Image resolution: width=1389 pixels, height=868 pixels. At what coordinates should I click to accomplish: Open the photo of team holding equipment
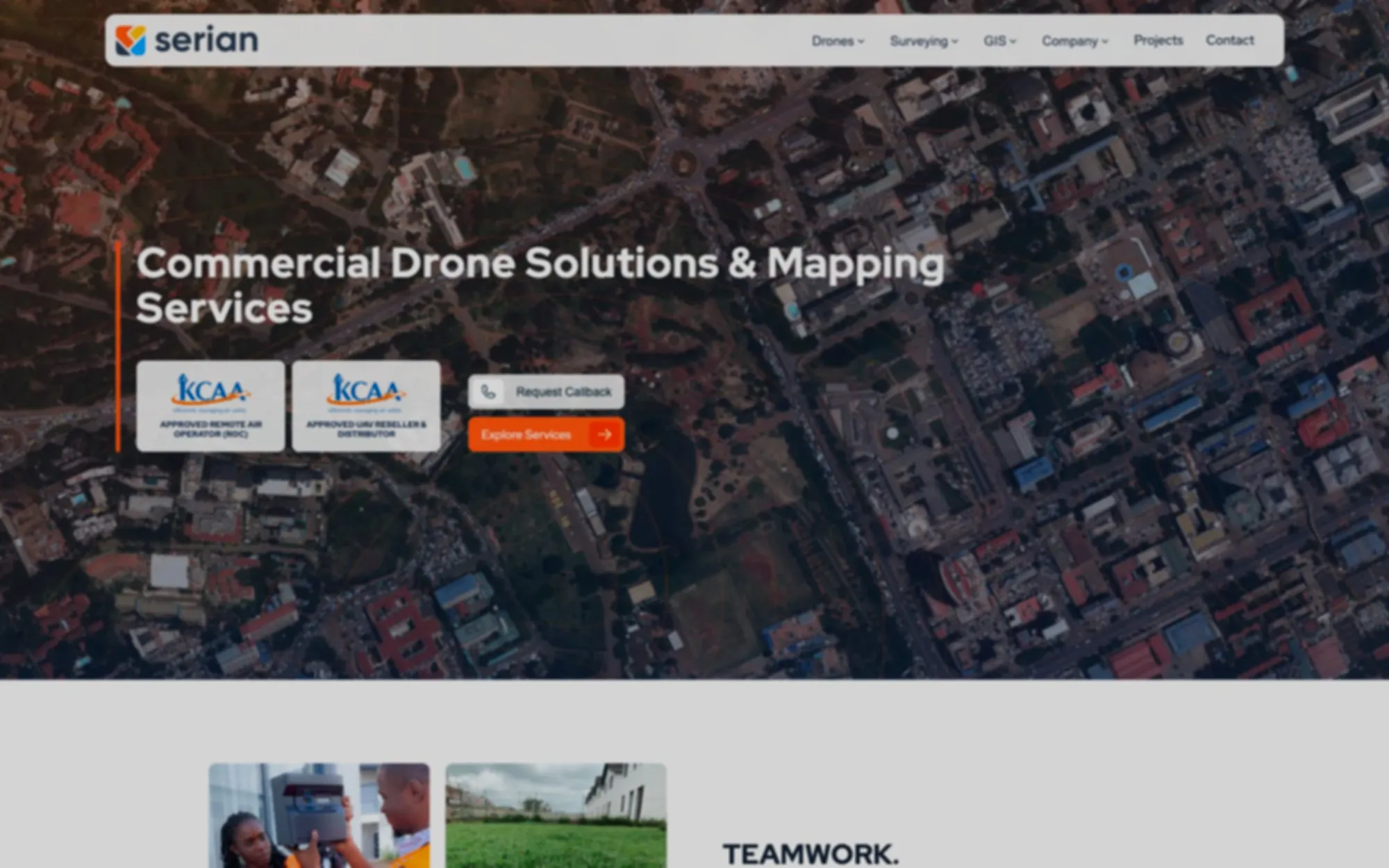tap(319, 815)
